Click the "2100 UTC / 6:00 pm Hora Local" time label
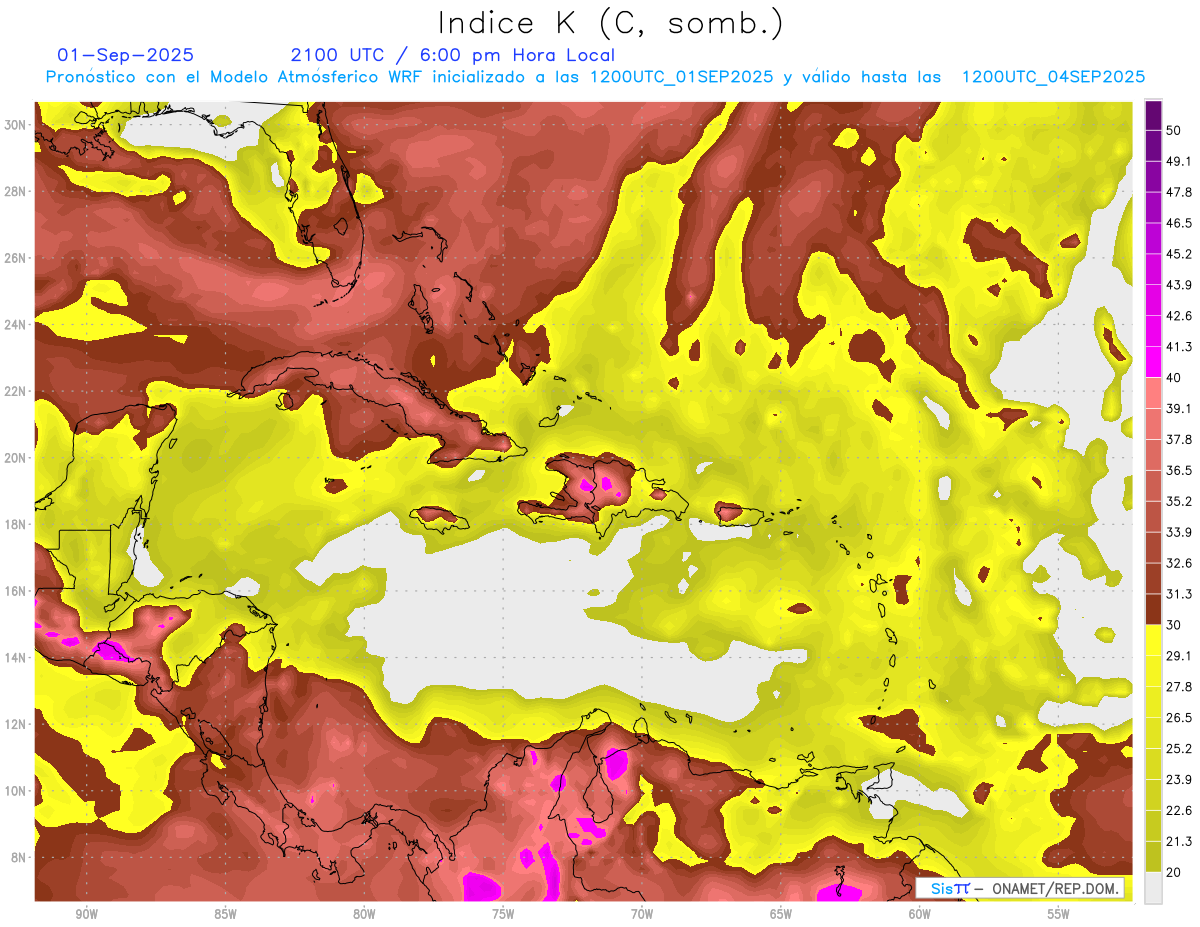1200x927 pixels. (453, 55)
